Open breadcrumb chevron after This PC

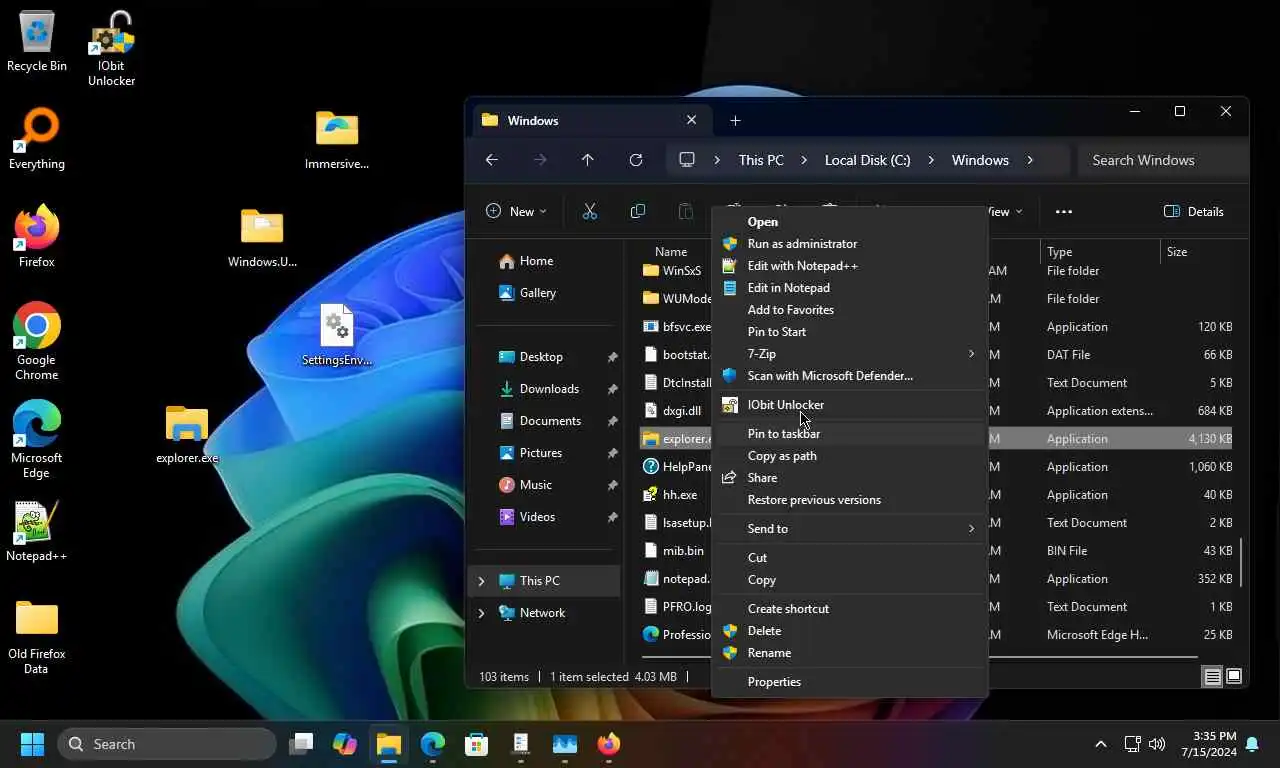tap(804, 160)
